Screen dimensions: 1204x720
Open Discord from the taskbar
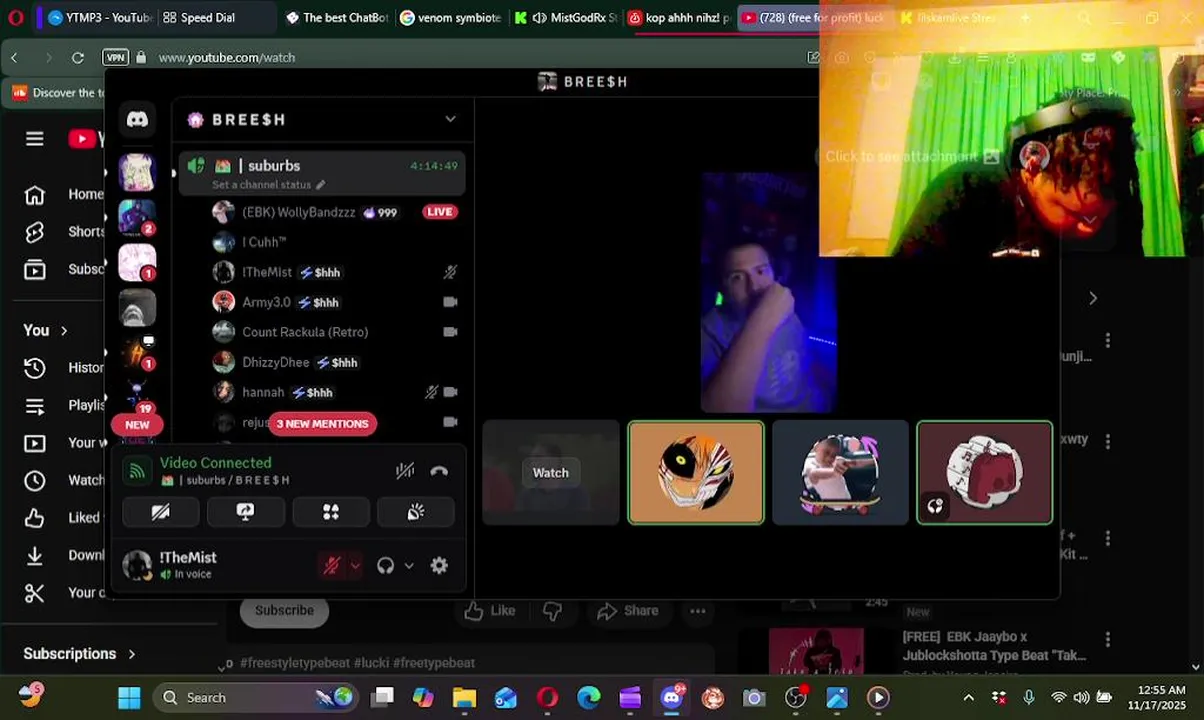[672, 698]
